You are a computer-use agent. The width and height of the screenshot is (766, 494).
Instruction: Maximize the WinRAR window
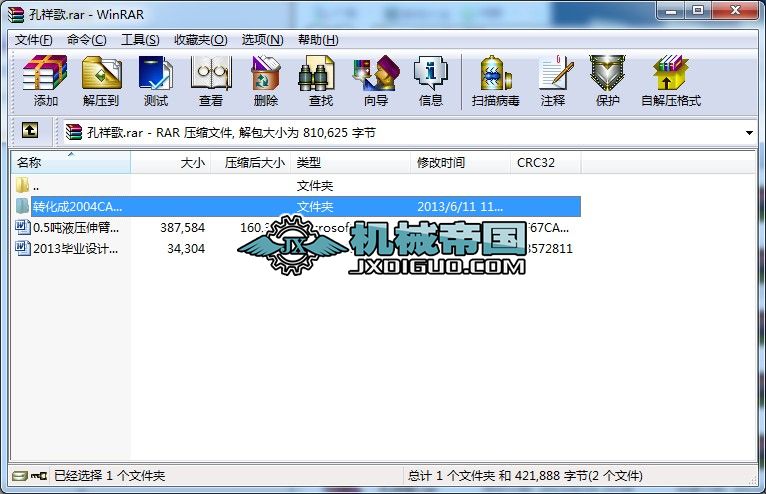[x=698, y=10]
